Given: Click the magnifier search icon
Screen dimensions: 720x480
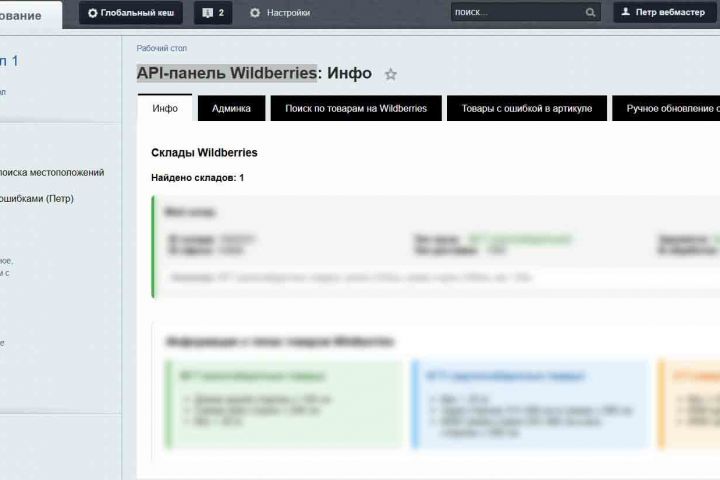Looking at the screenshot, I should point(591,13).
